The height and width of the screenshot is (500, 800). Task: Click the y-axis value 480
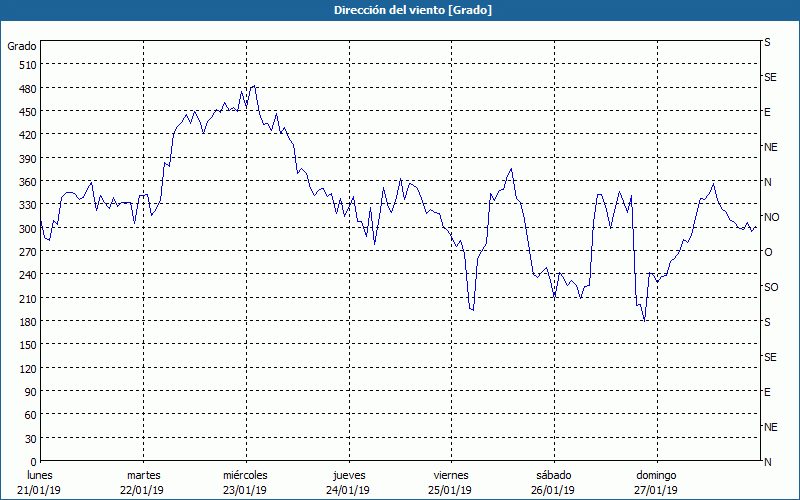(28, 89)
